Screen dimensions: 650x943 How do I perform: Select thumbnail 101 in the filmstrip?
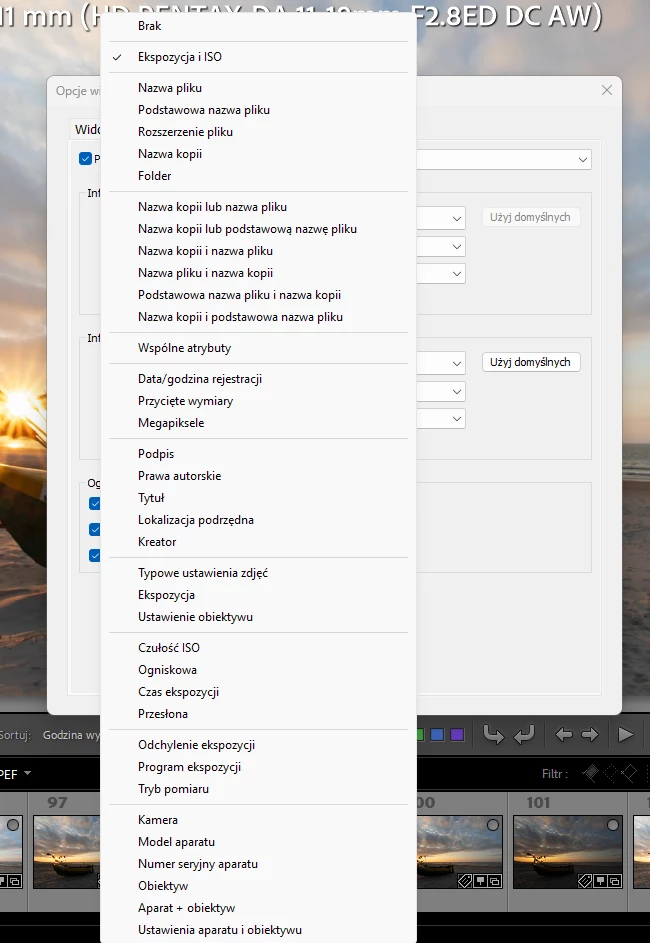pyautogui.click(x=568, y=852)
